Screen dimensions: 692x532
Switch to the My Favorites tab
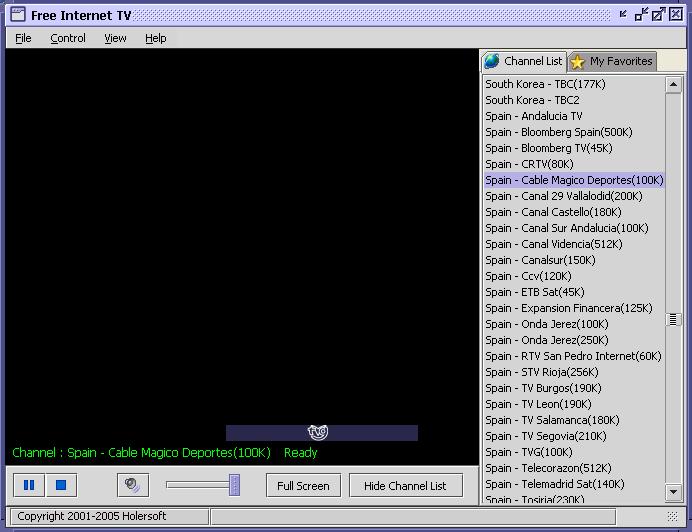point(612,61)
